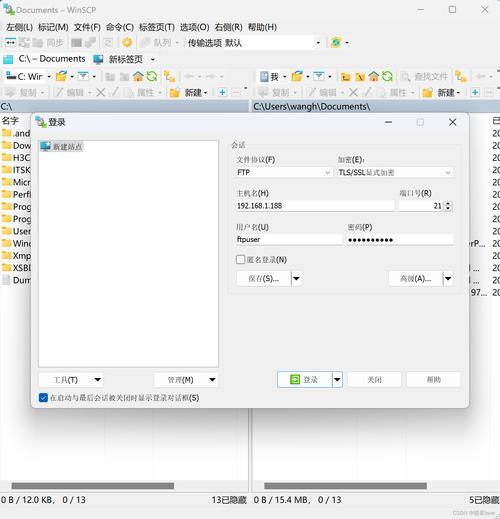The image size is (500, 519).
Task: Open the left panel folder icon
Action: click(x=61, y=77)
